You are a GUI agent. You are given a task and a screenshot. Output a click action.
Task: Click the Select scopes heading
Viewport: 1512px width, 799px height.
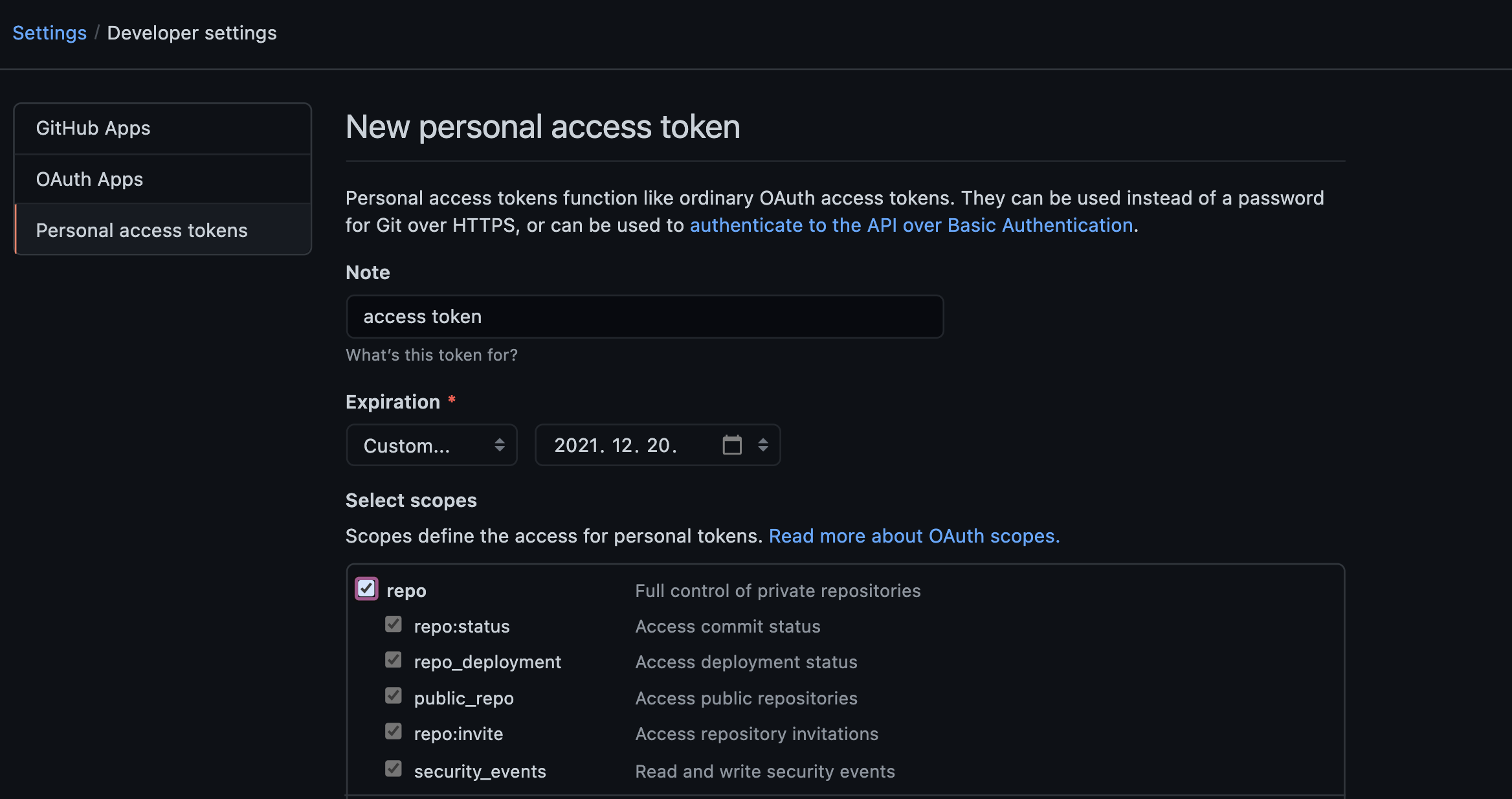pos(411,501)
